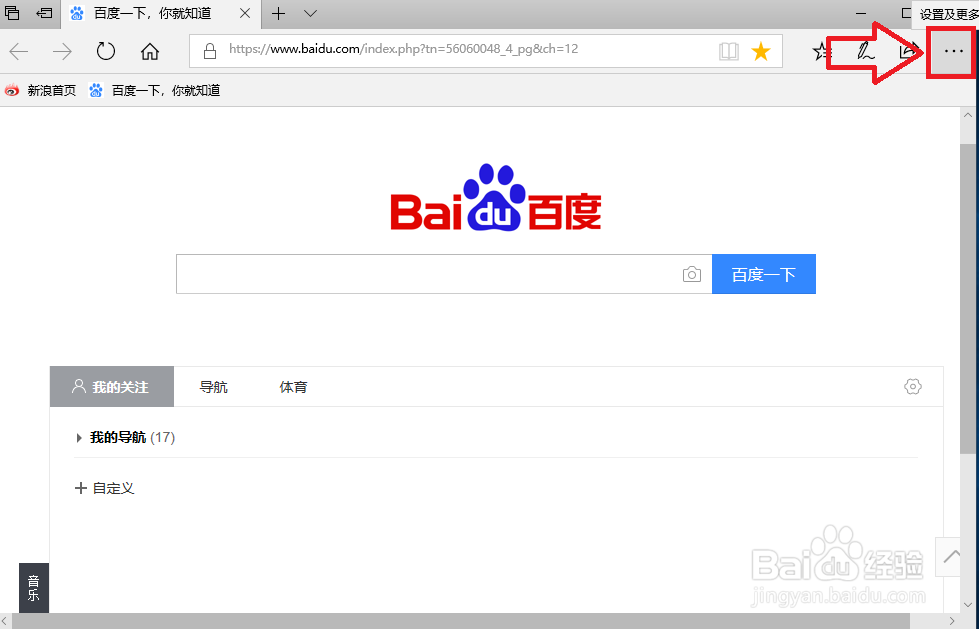
Task: Click the vertical scrollbar down arrow
Action: pyautogui.click(x=968, y=605)
